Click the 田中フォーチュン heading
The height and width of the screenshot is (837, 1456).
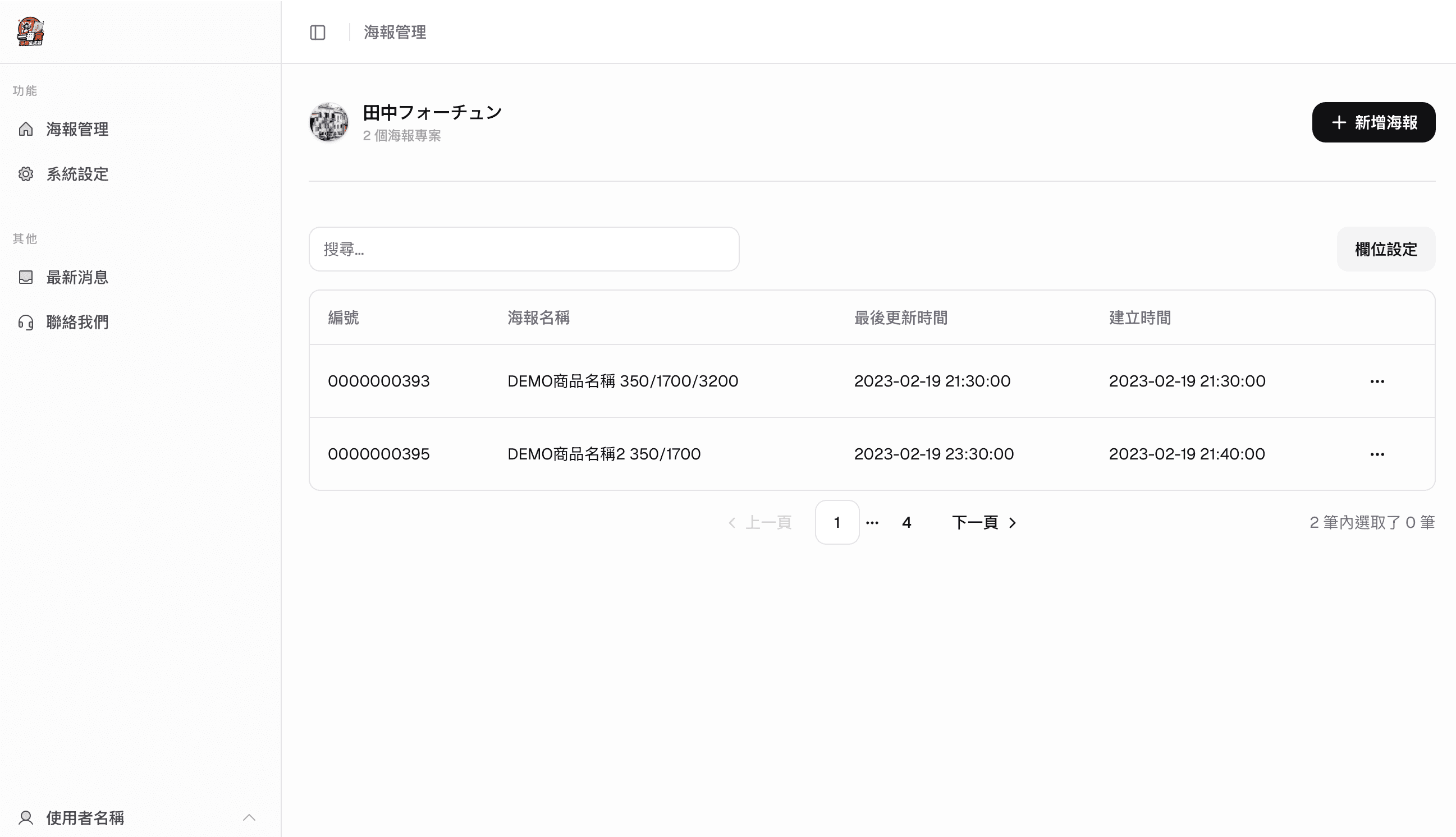432,112
